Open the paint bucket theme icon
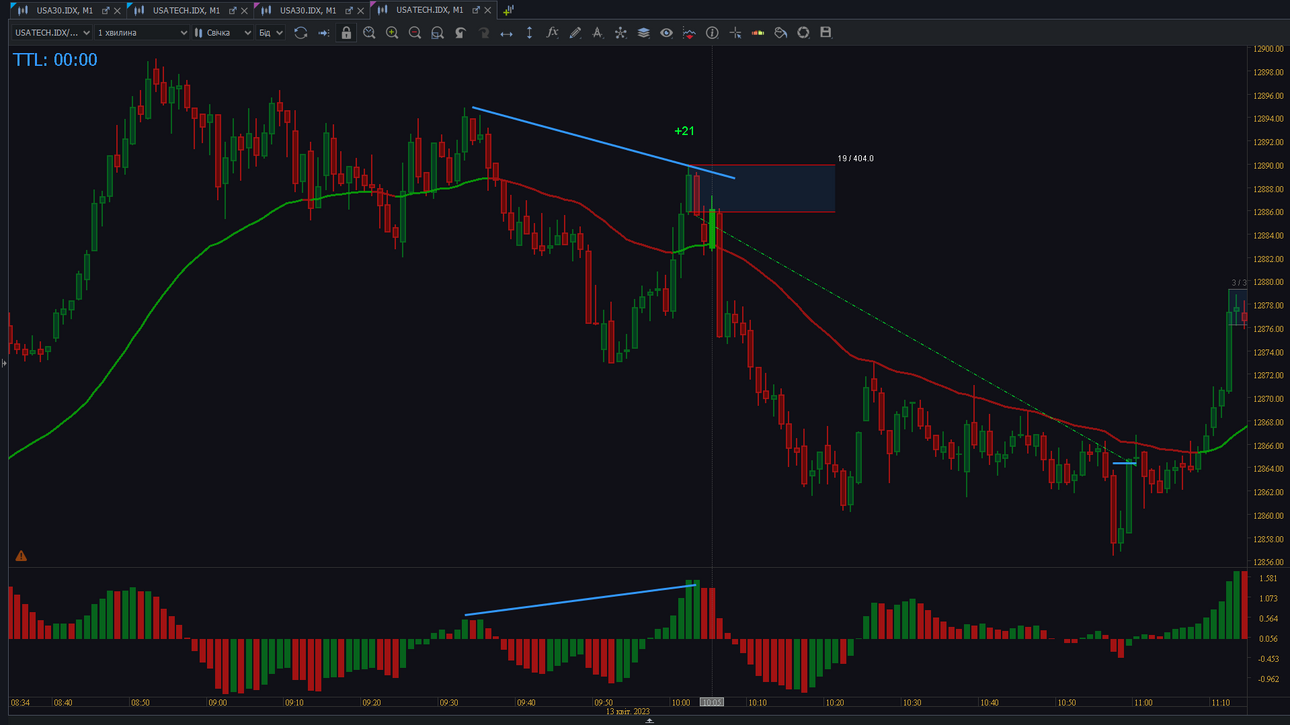Image resolution: width=1290 pixels, height=725 pixels. pyautogui.click(x=781, y=33)
